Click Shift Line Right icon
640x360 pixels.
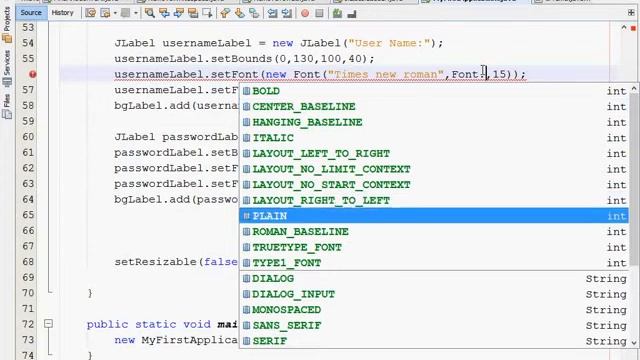click(x=287, y=13)
